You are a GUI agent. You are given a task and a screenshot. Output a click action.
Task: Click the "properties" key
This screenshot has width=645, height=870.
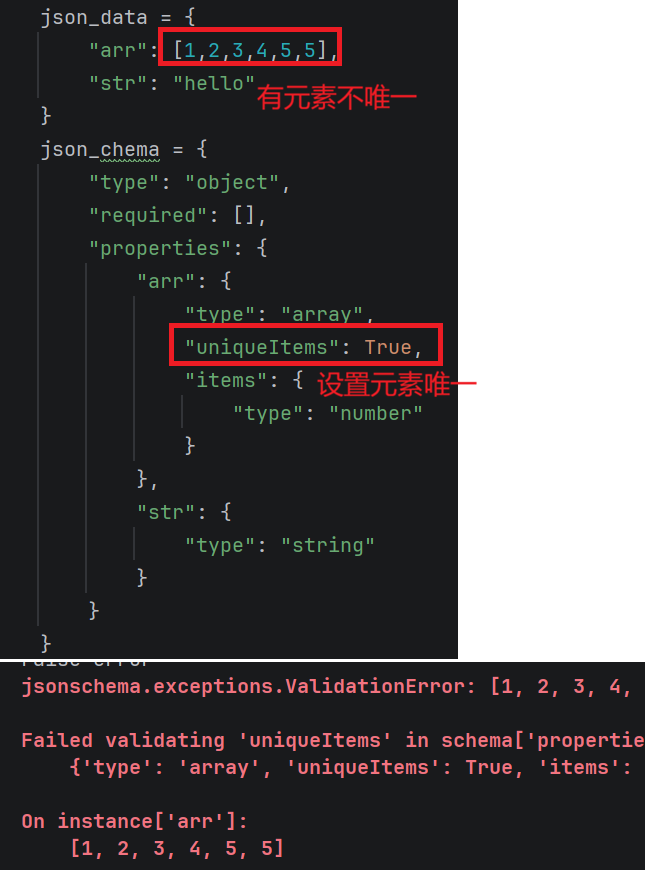click(160, 249)
